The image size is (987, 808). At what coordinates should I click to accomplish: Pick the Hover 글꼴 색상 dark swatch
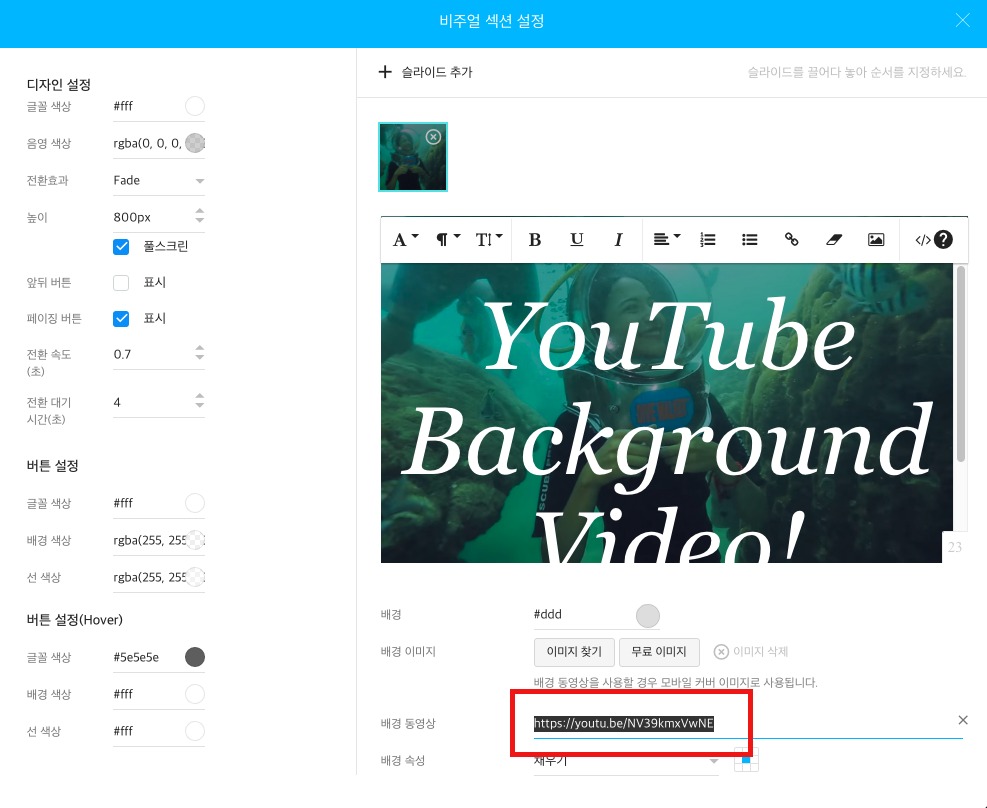click(x=195, y=657)
